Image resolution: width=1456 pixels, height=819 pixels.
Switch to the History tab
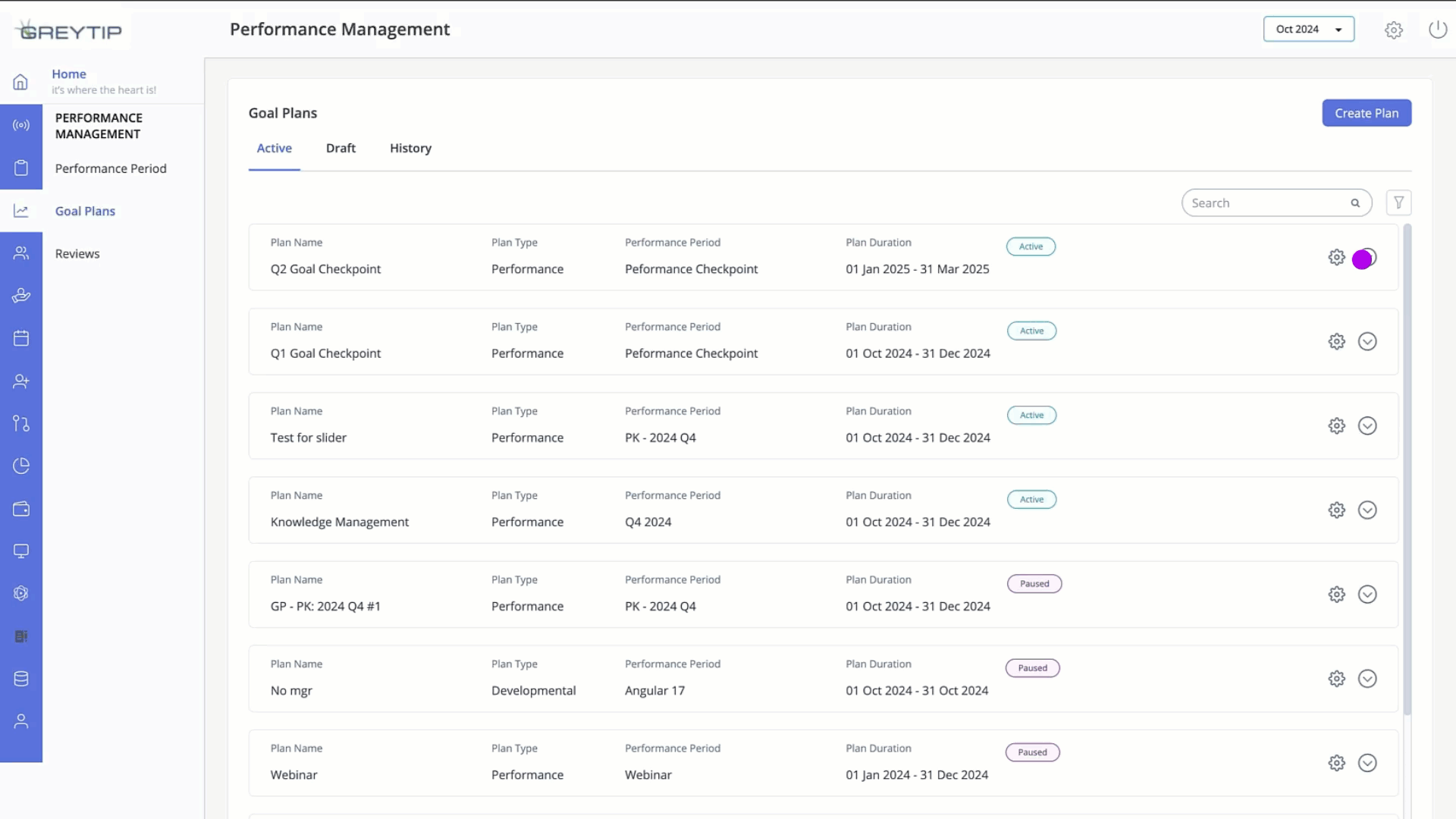(410, 148)
